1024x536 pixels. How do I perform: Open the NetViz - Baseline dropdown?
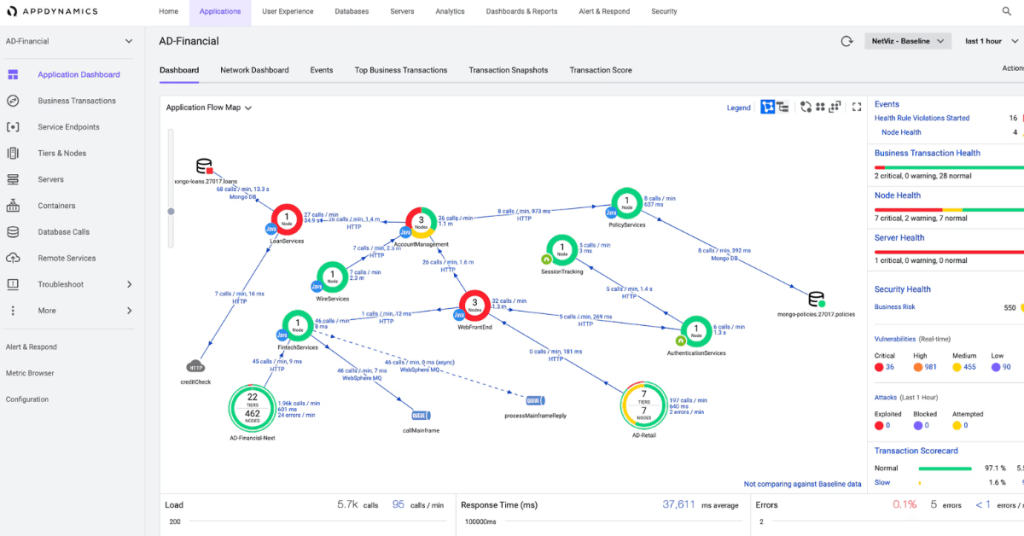pyautogui.click(x=908, y=41)
